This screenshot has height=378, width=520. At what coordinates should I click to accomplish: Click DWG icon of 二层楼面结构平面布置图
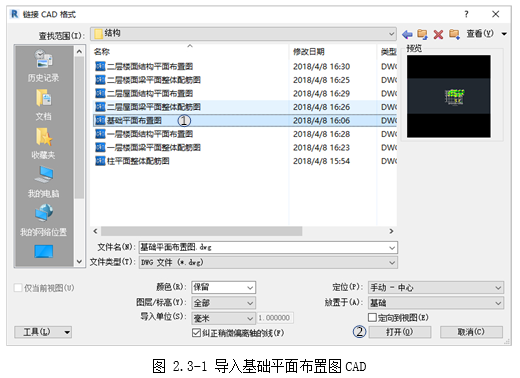100,66
